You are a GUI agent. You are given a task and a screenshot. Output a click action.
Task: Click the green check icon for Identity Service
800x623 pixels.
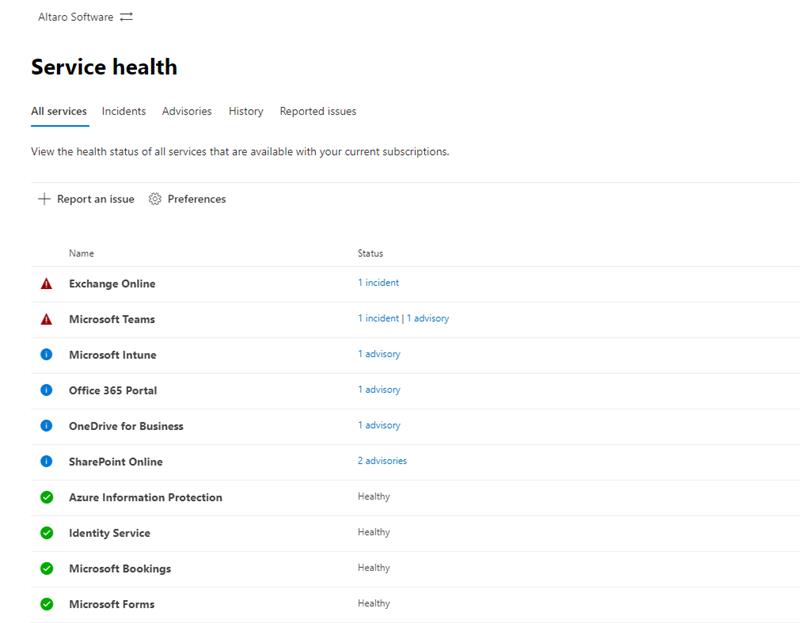click(x=46, y=533)
